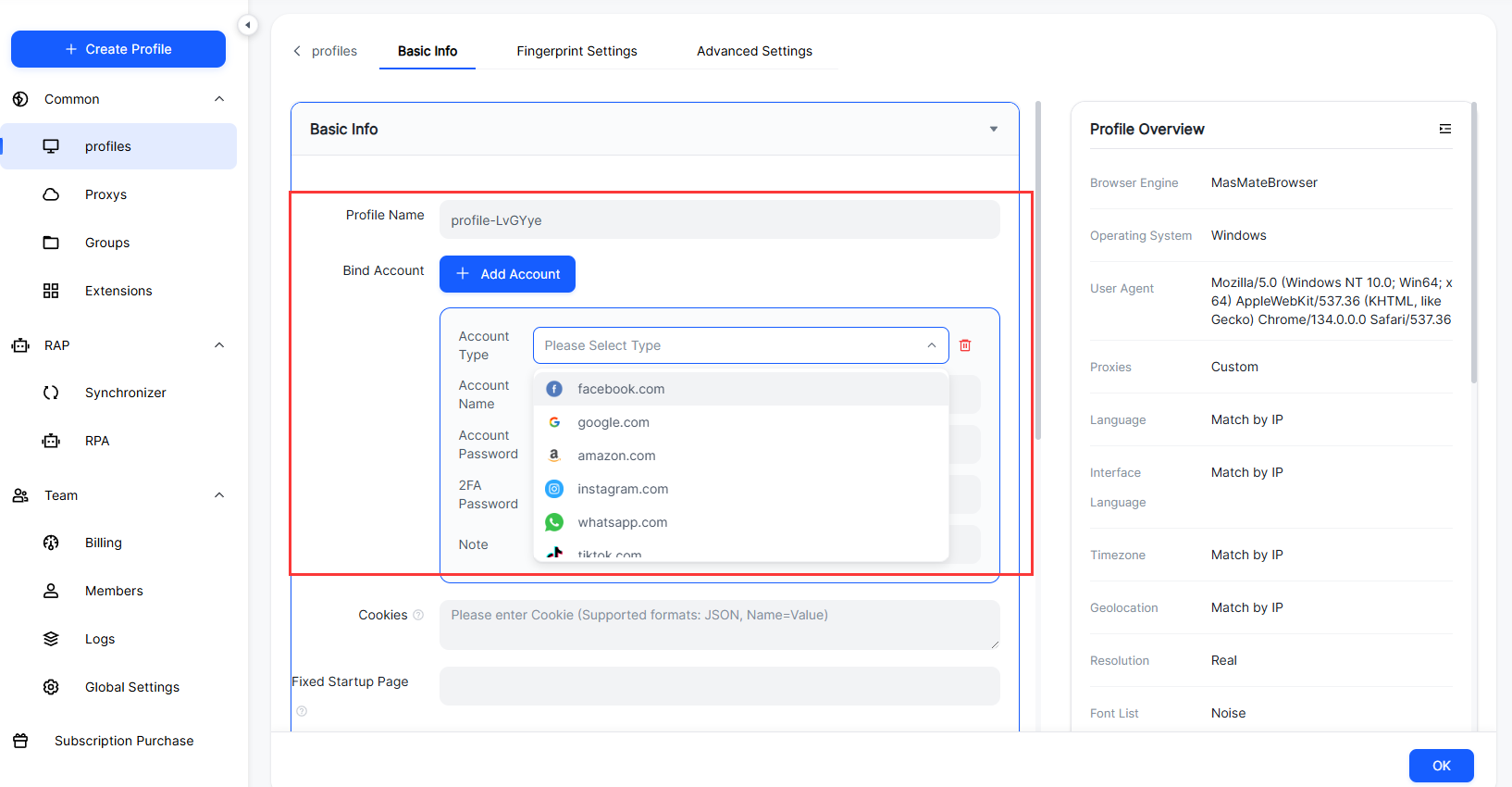Screen dimensions: 1512x787
Task: Click the Cookies help question mark icon
Action: 418,615
